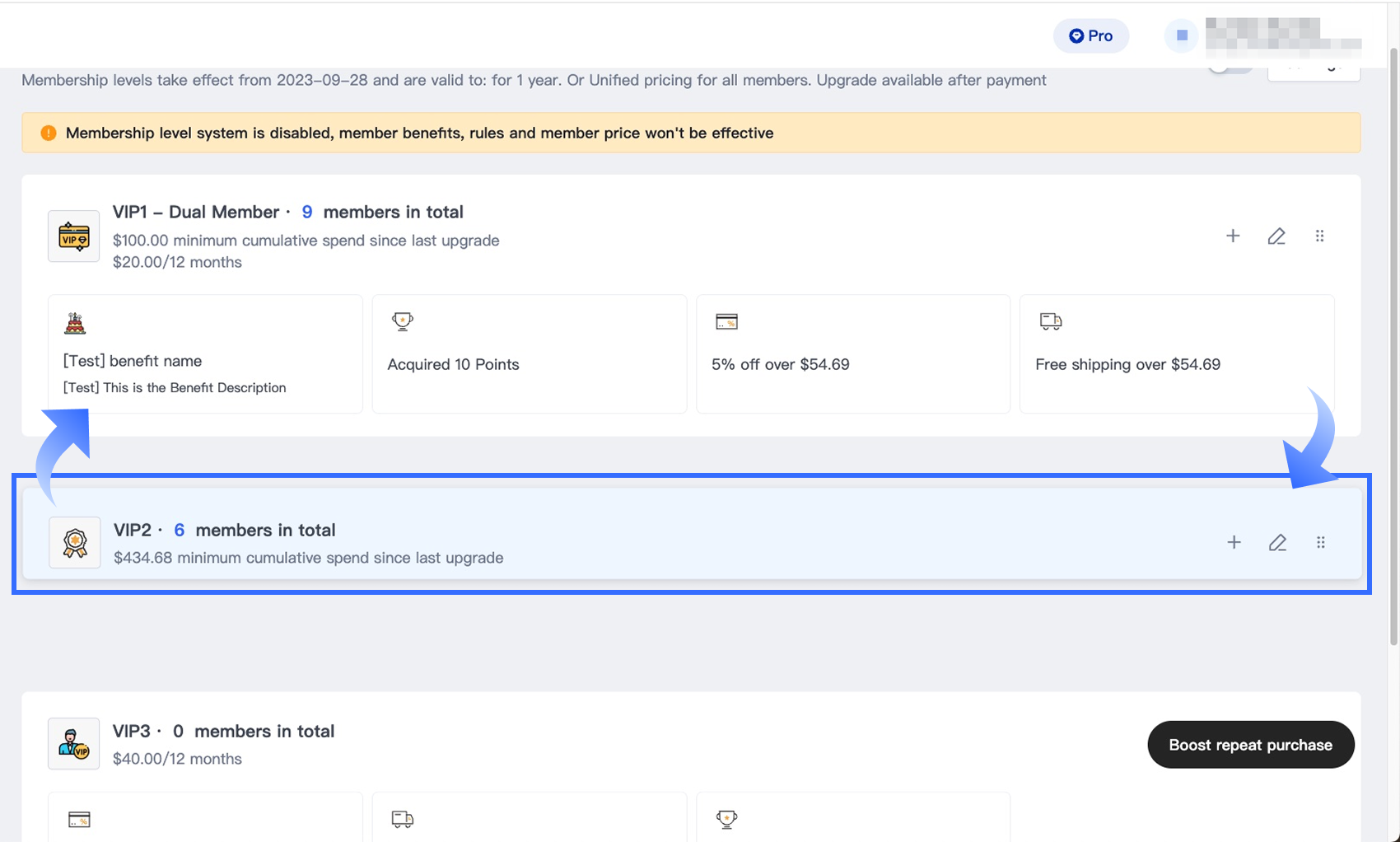This screenshot has width=1400, height=842.
Task: Click the plus icon on VIP1 level
Action: [1233, 236]
